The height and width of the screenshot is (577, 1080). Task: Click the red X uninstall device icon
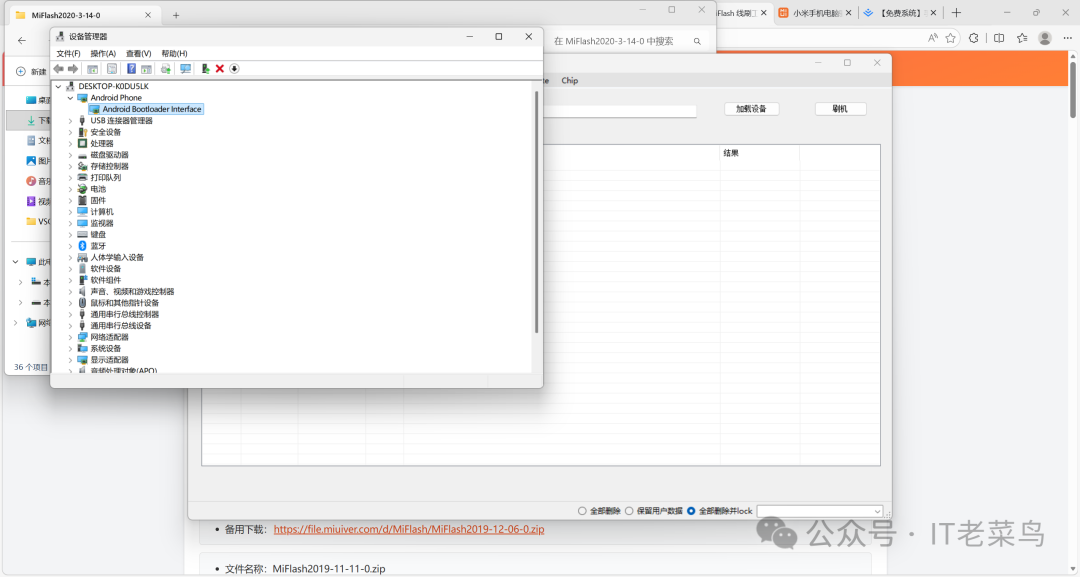click(219, 68)
